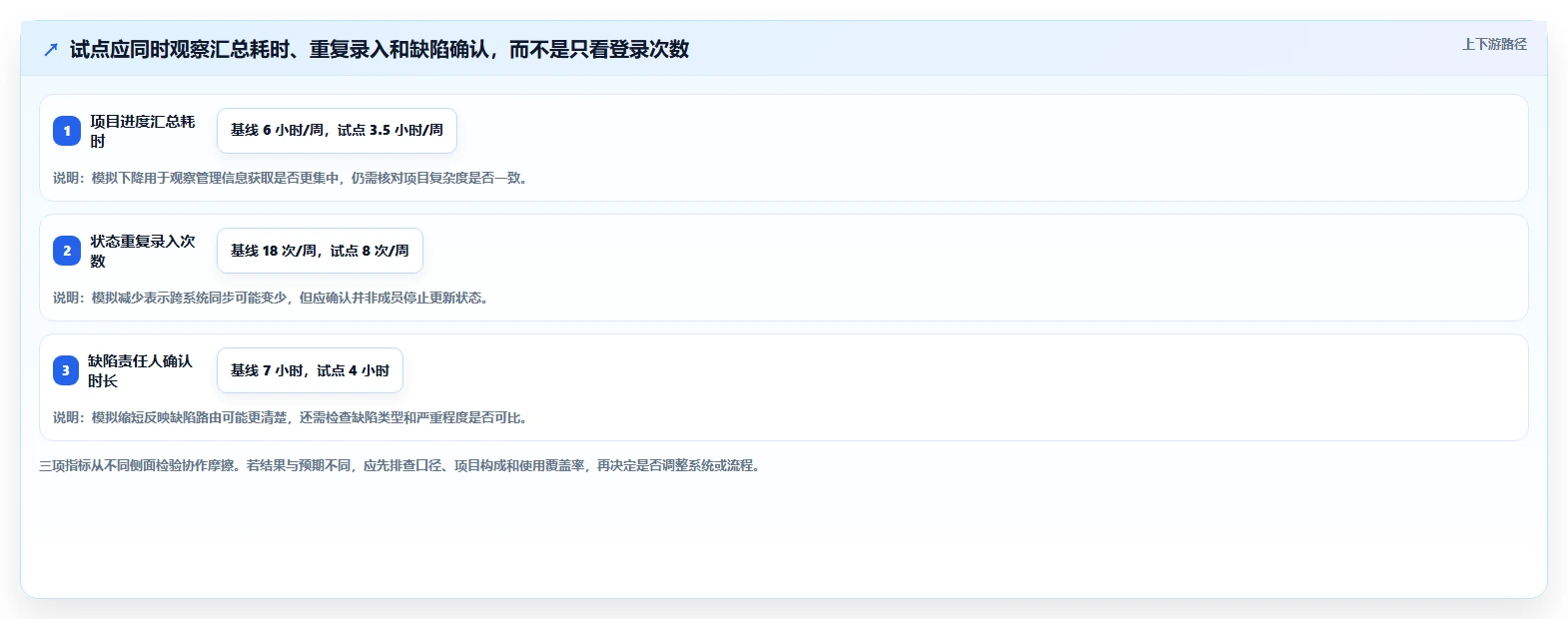The width and height of the screenshot is (1568, 619).
Task: Click the note about 跨系统同步可能变少
Action: pyautogui.click(x=273, y=298)
